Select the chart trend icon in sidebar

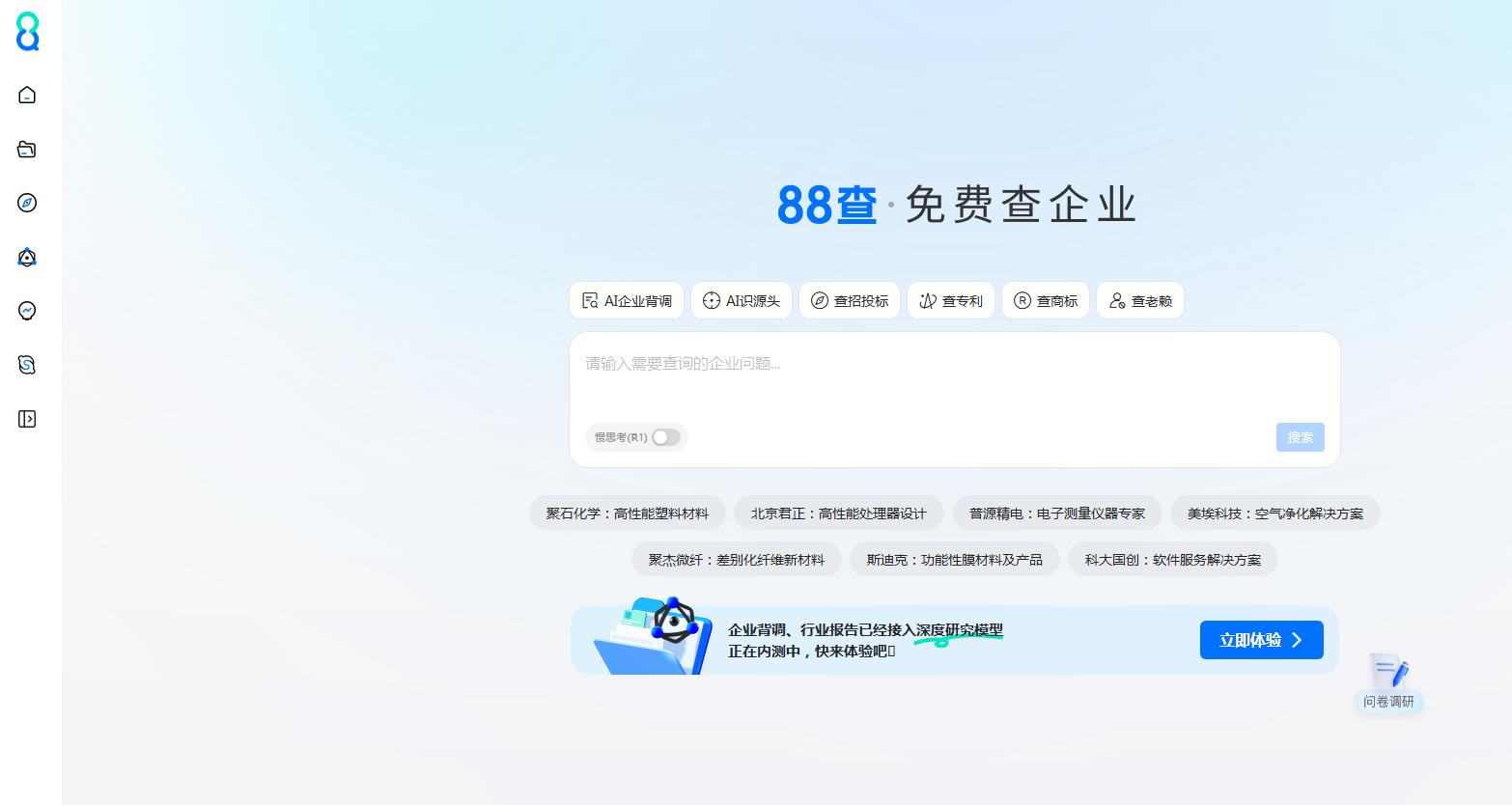point(27,311)
